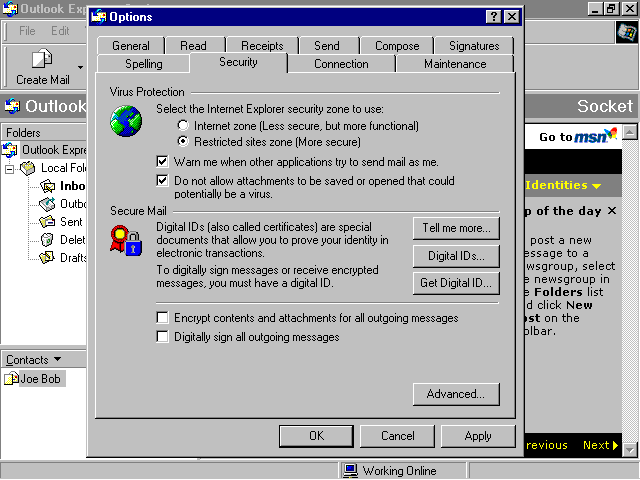Click the Outlook Express root icon in Folders

pos(10,150)
